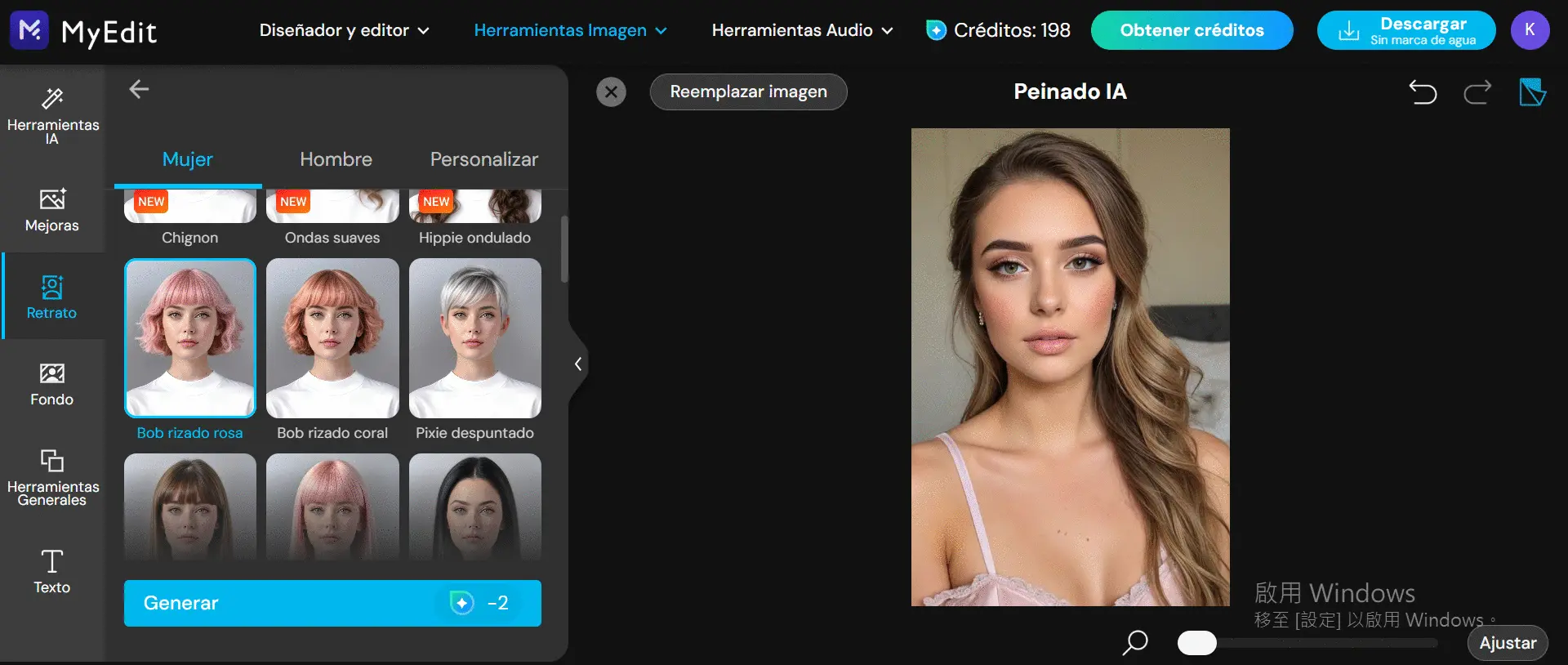This screenshot has width=1568, height=665.
Task: Select the Ondas suaves hairstyle thumbnail
Action: coord(332,206)
